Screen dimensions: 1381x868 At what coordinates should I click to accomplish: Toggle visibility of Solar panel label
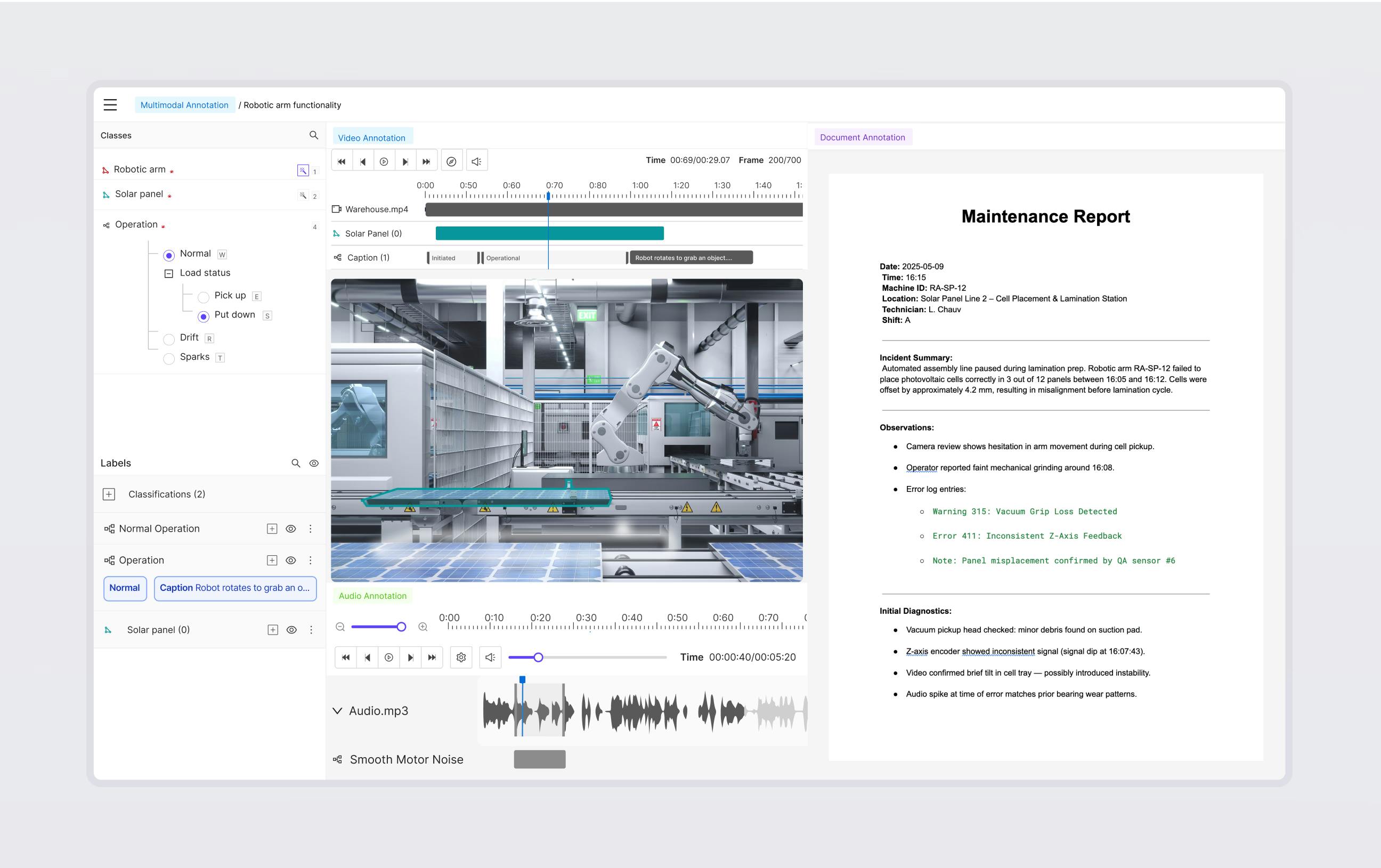[x=291, y=629]
